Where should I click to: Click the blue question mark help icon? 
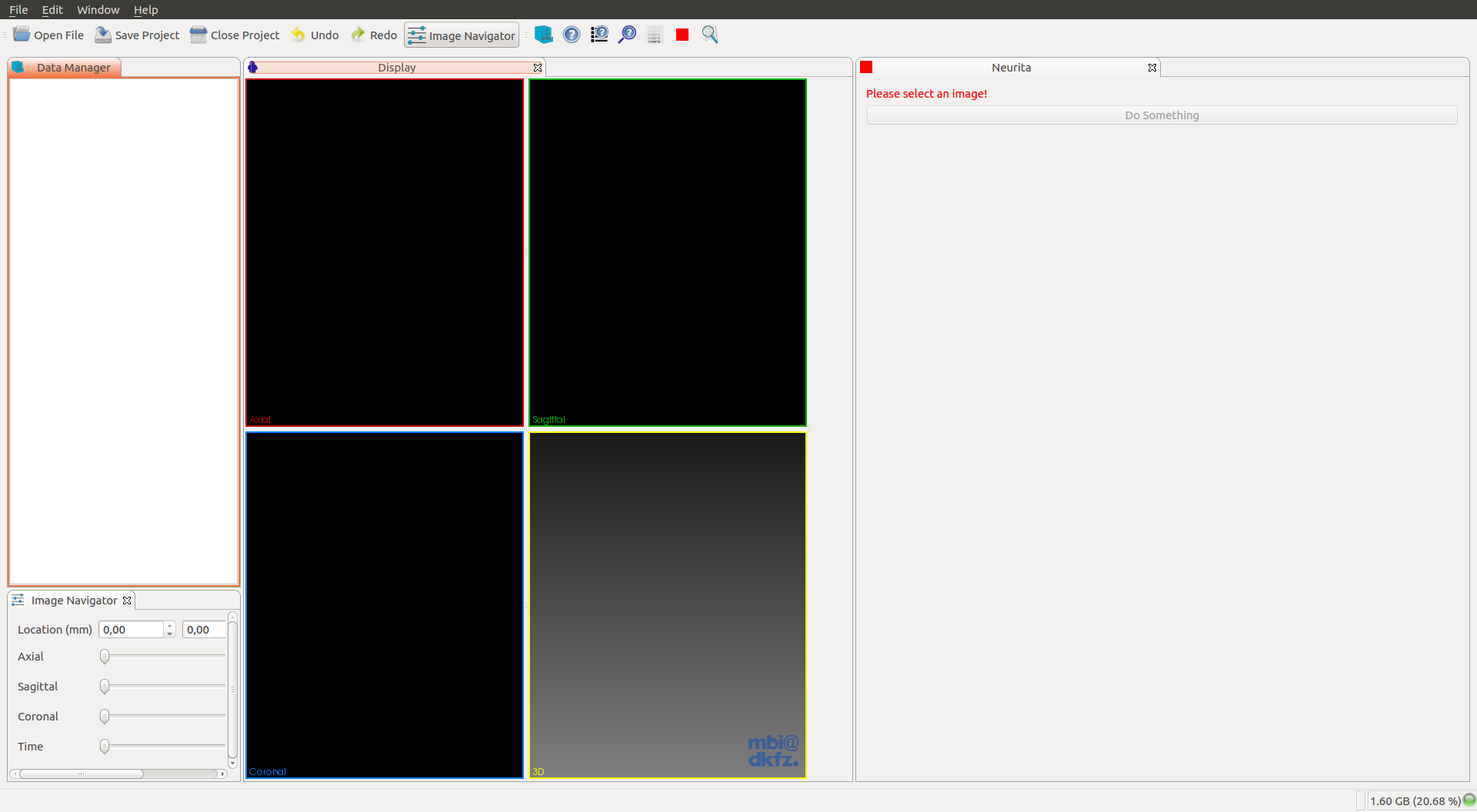click(x=572, y=35)
